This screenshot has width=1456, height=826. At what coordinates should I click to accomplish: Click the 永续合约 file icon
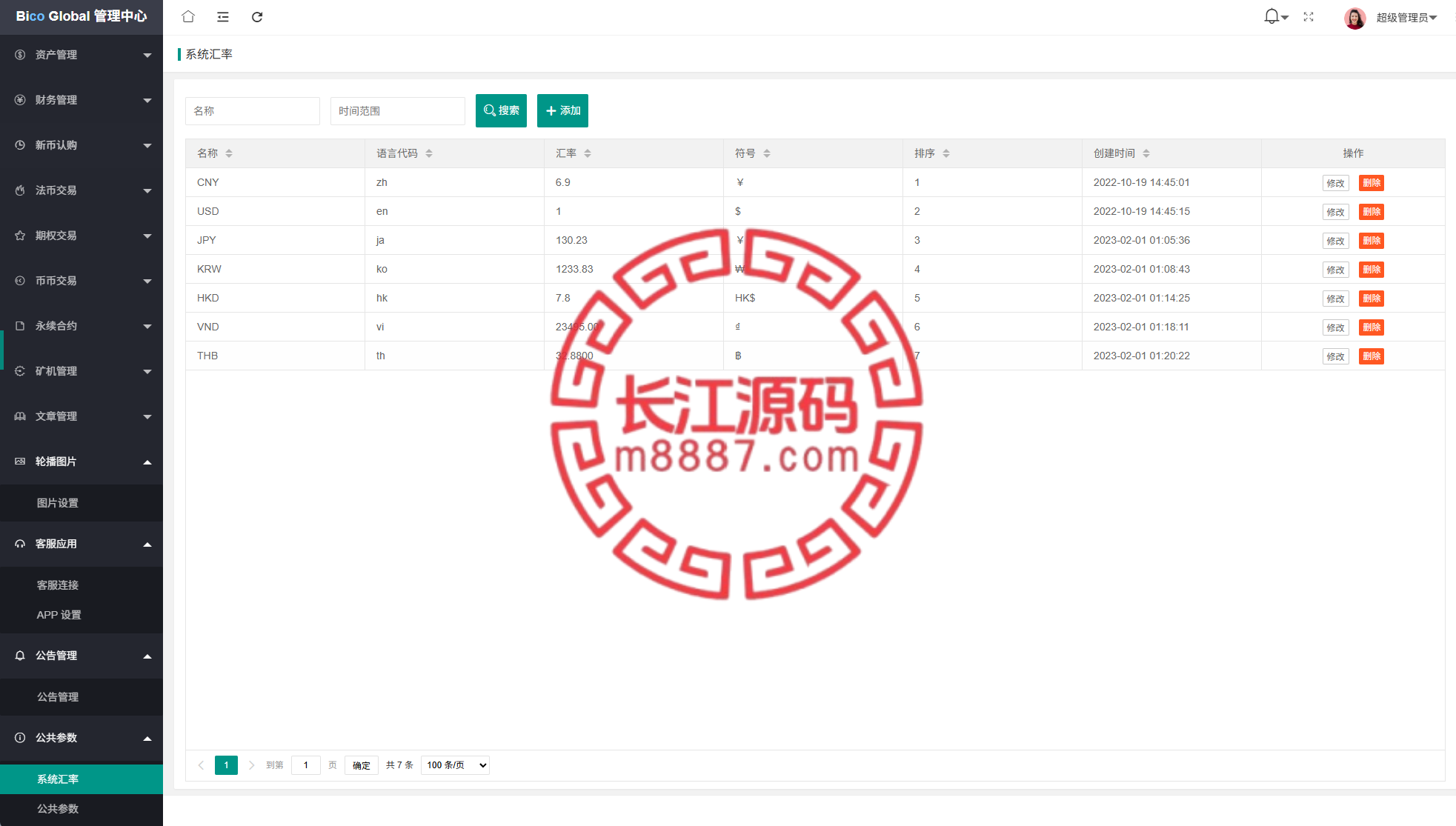coord(20,326)
